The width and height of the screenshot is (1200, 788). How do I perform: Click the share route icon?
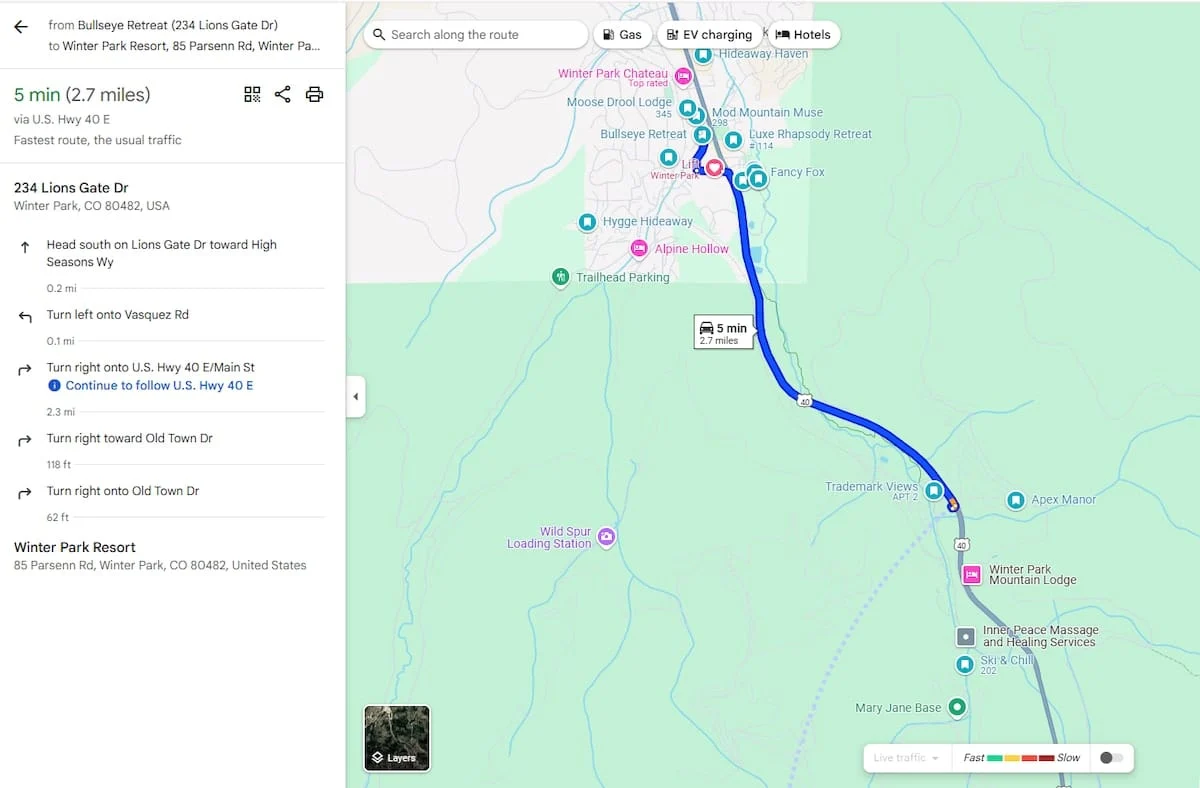pos(283,94)
